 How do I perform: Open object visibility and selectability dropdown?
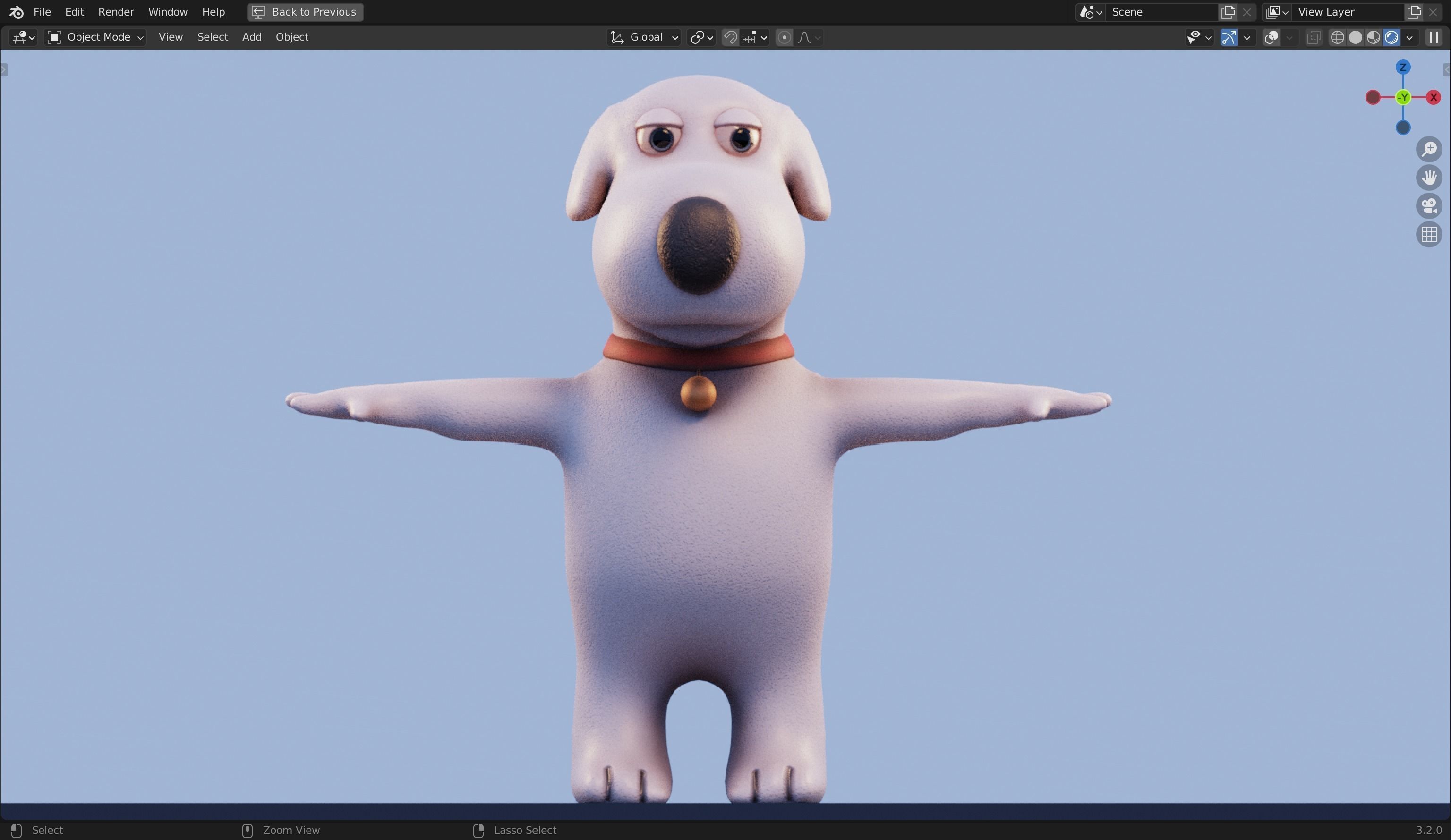coord(1199,37)
